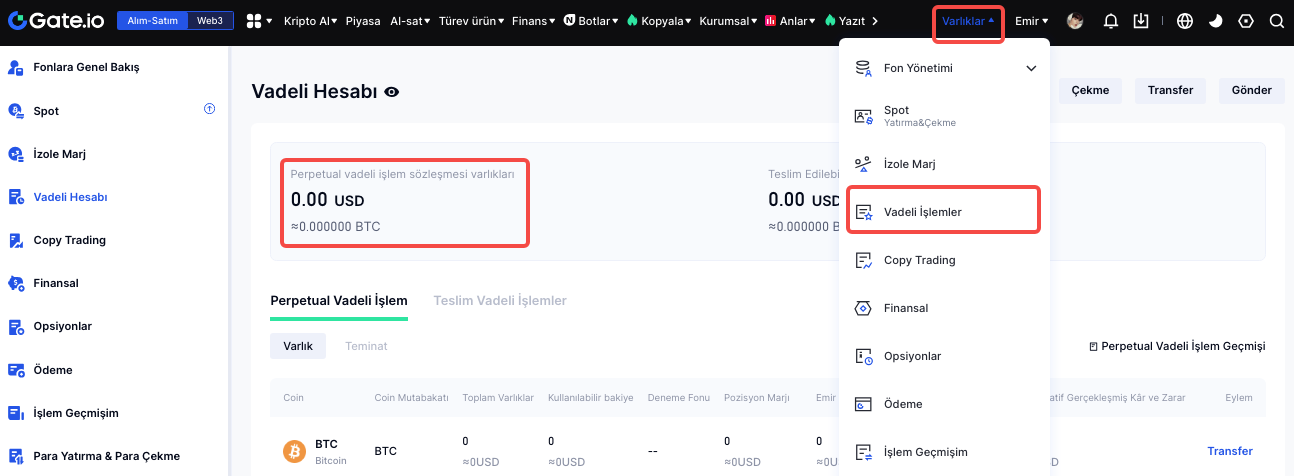
Task: Click the user avatar picture
Action: 1075,21
